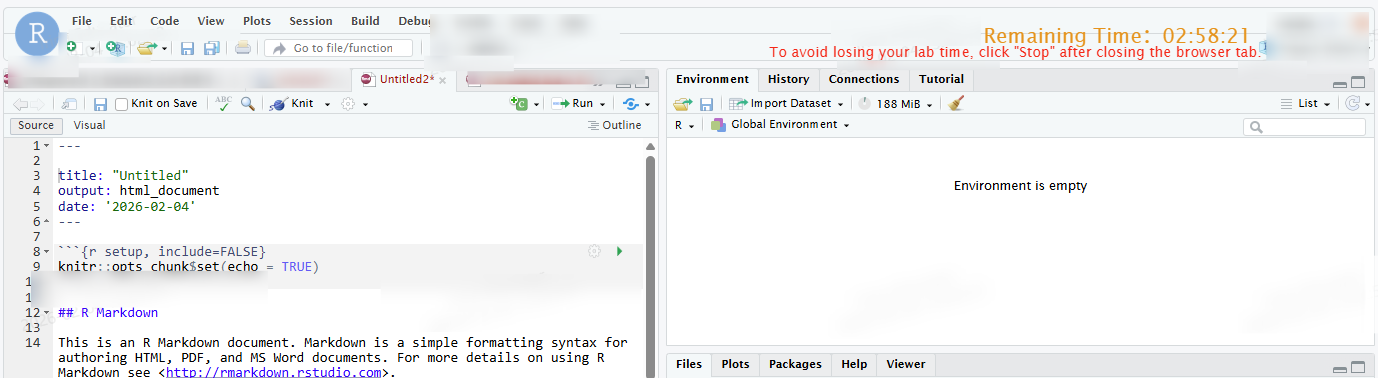Switch to Visual editor mode

pyautogui.click(x=89, y=126)
